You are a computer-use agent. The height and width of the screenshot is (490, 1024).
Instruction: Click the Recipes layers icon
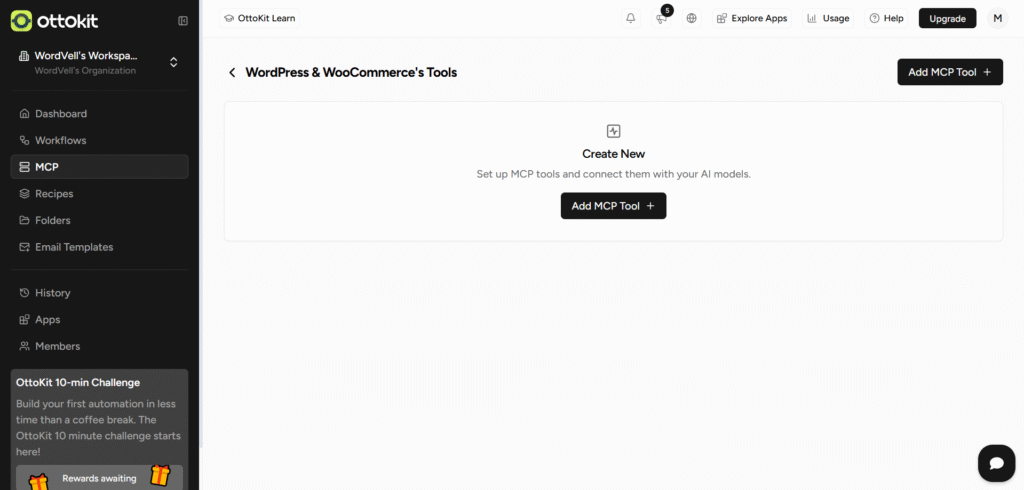24,193
